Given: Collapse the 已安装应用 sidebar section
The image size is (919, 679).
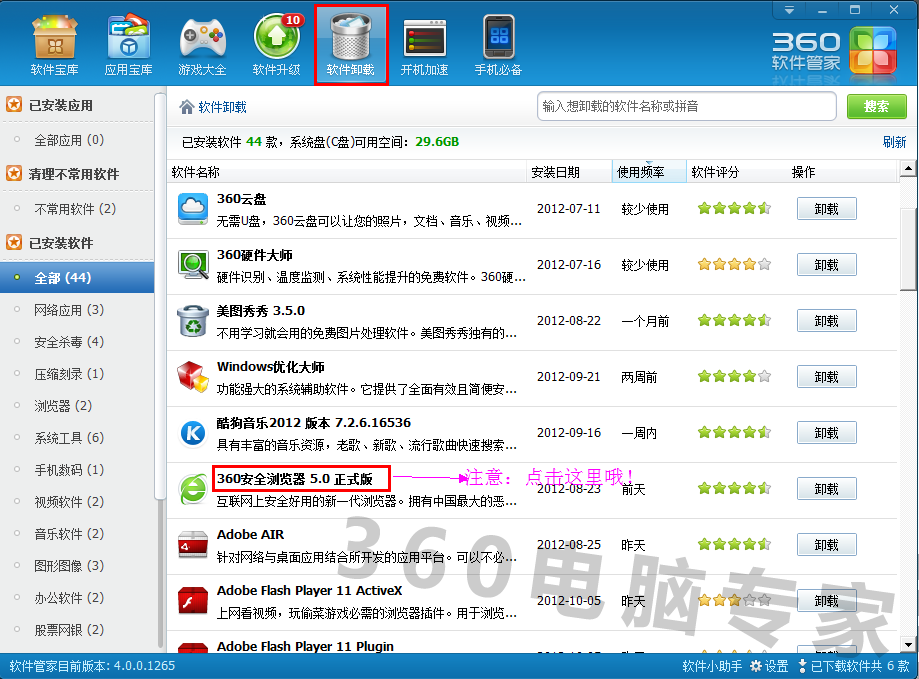Looking at the screenshot, I should coord(60,105).
